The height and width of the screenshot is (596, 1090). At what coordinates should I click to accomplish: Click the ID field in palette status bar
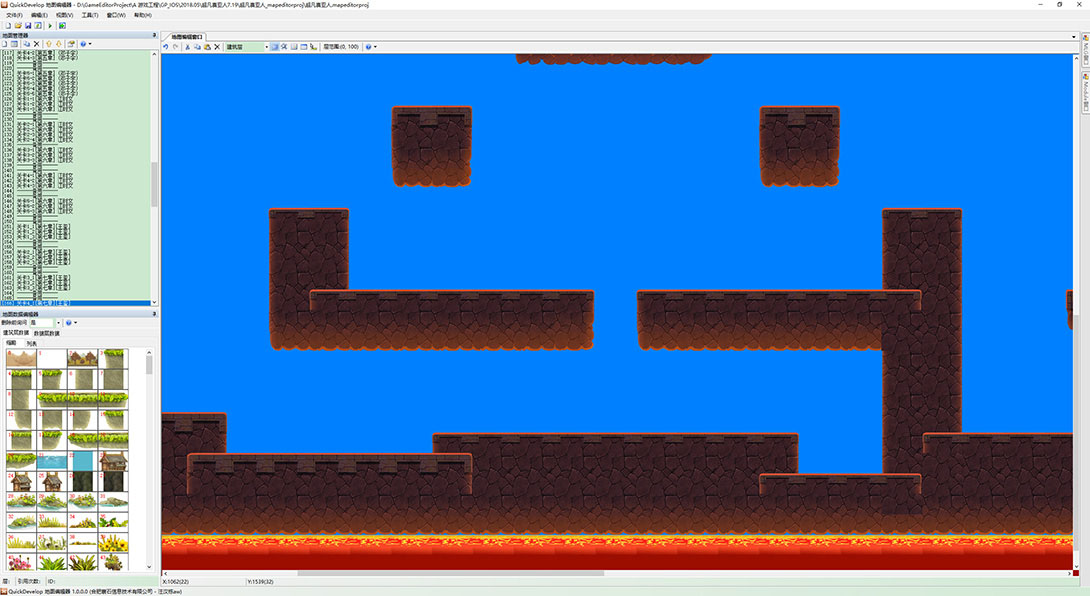tap(101, 581)
